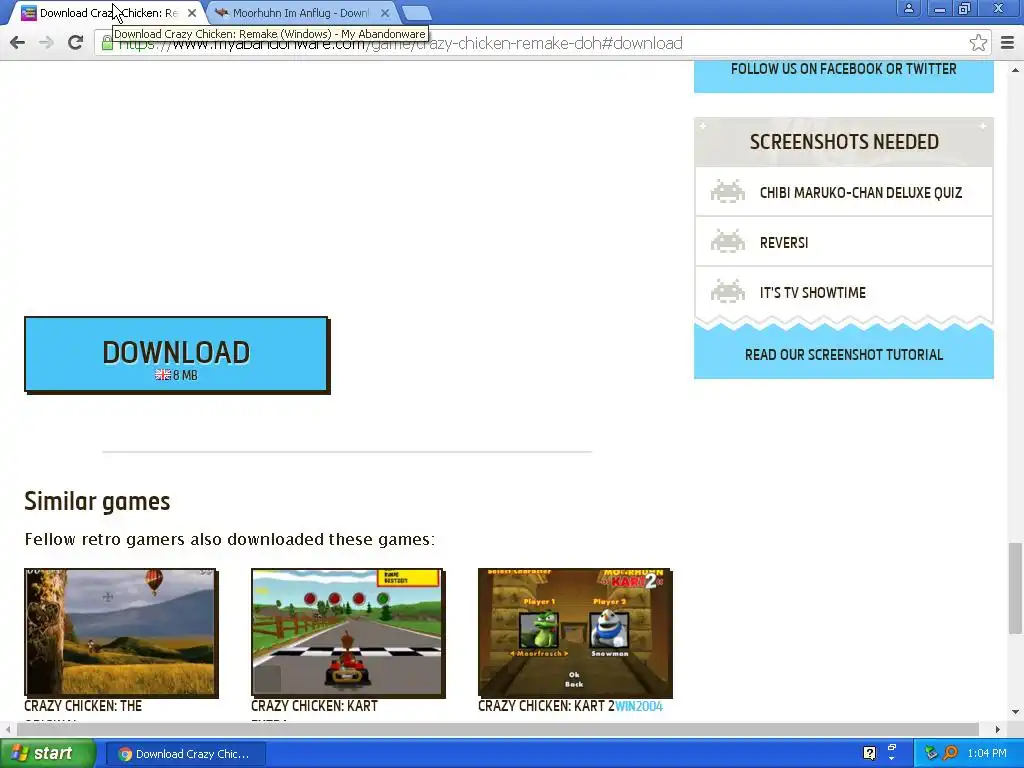This screenshot has height=768, width=1024.
Task: Go back with the browser back arrow
Action: point(18,43)
